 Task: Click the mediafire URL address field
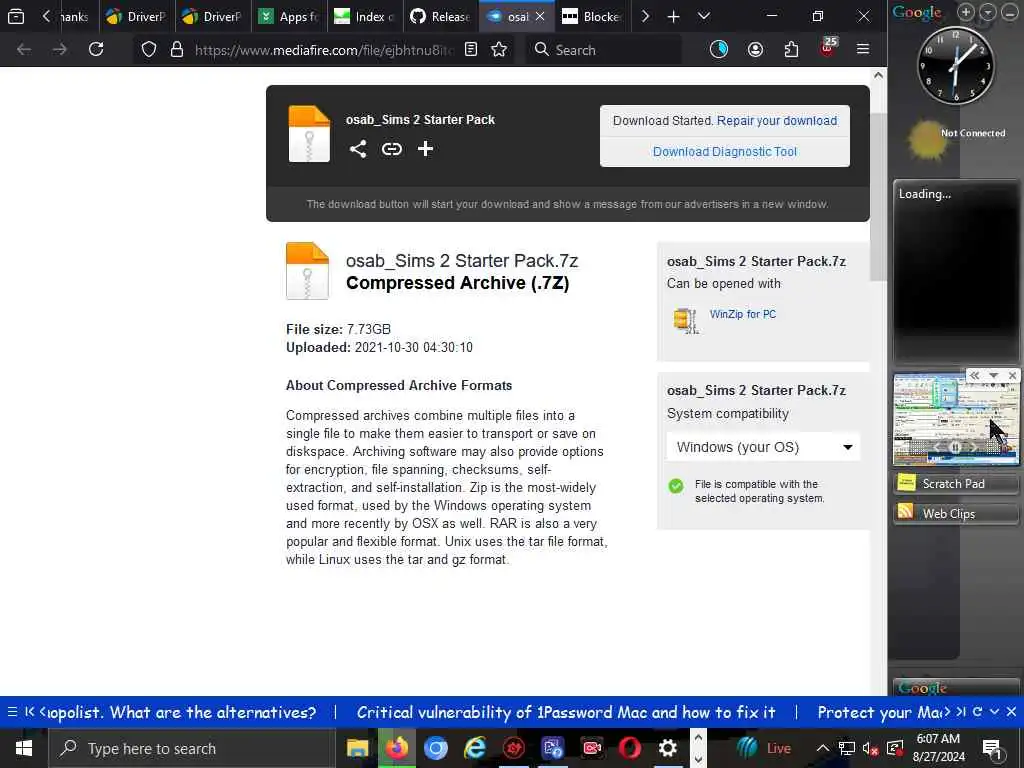pos(324,50)
